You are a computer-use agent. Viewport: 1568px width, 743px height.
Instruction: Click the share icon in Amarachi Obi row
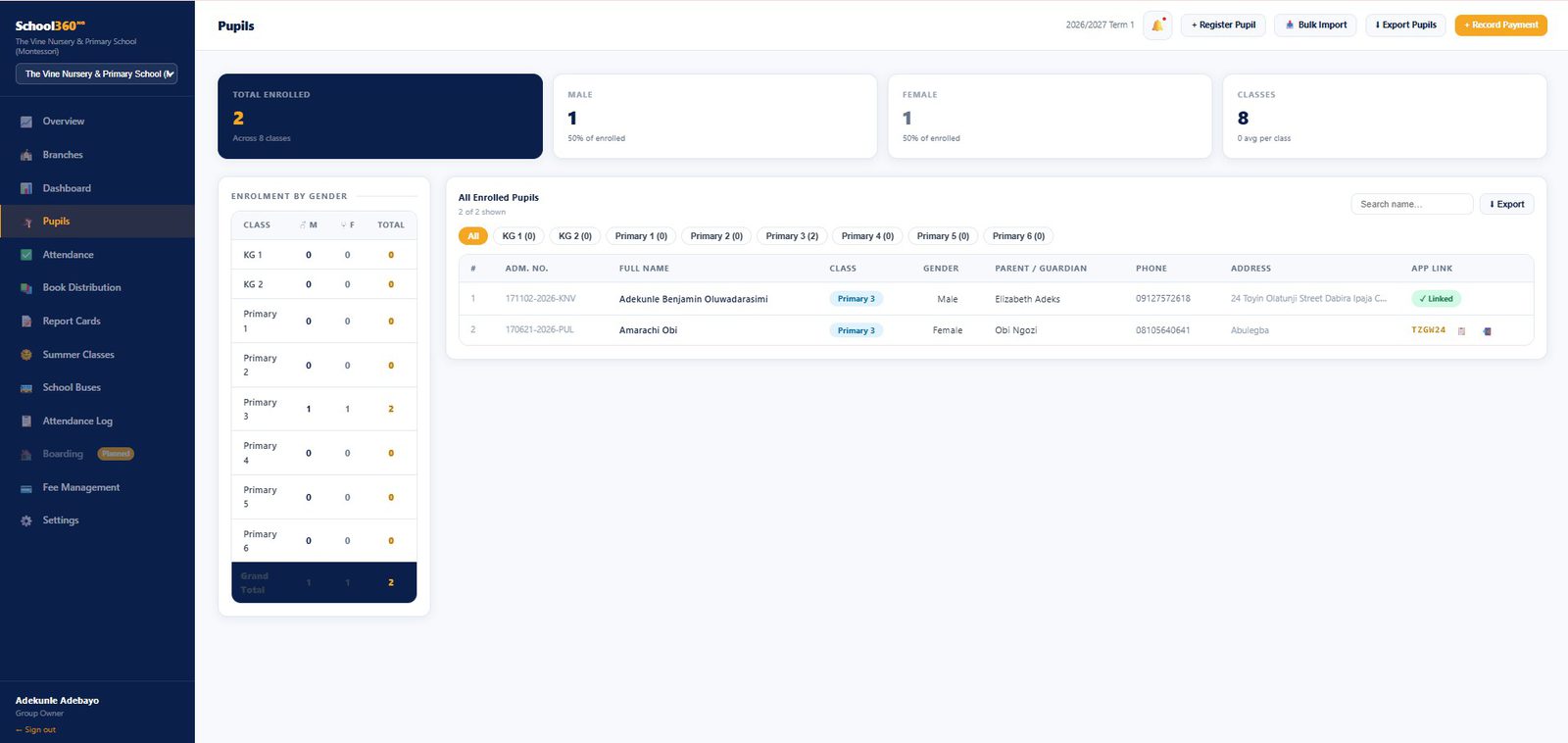(x=1487, y=331)
